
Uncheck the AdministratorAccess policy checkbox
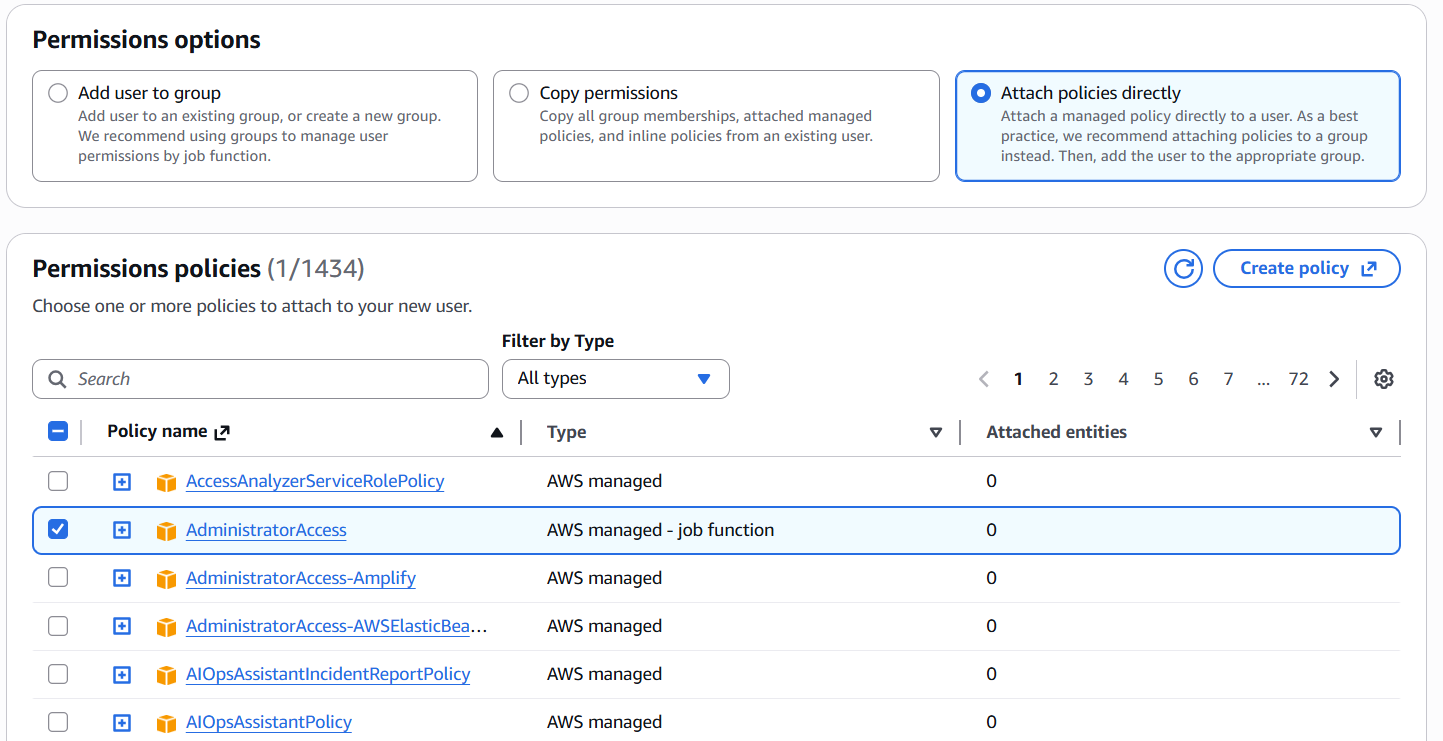point(58,530)
